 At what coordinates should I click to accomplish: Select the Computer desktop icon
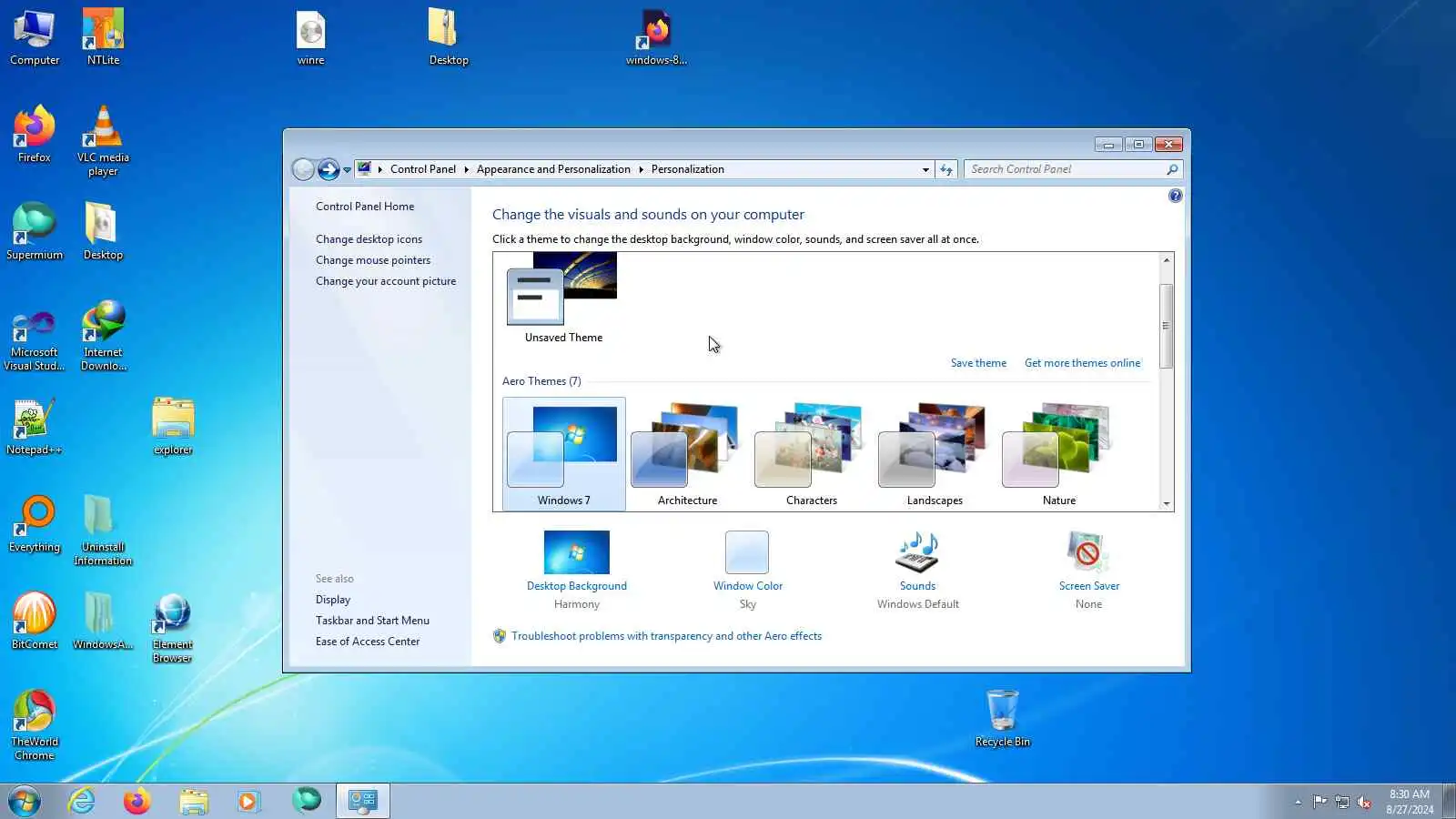35,37
